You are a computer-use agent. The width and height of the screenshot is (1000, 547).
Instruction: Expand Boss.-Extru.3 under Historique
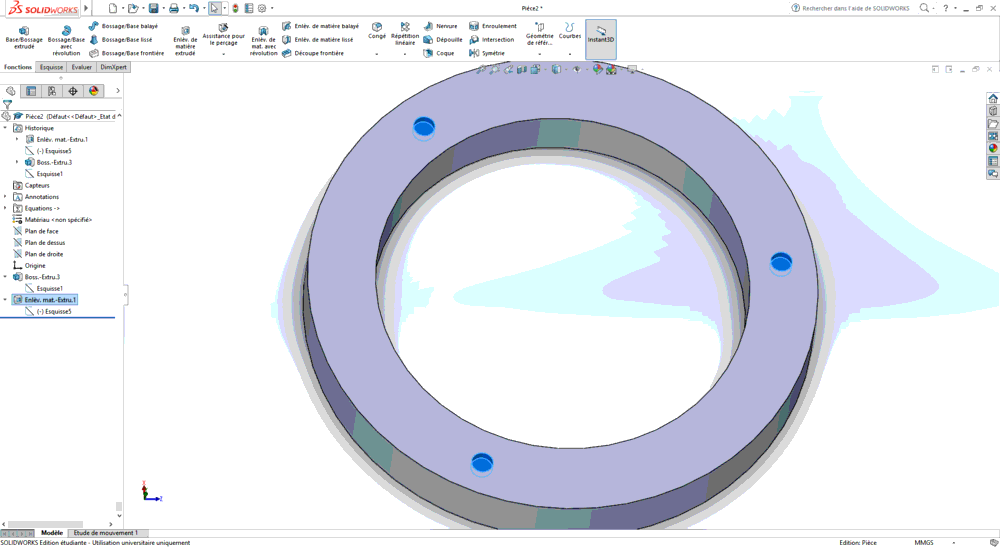point(17,163)
